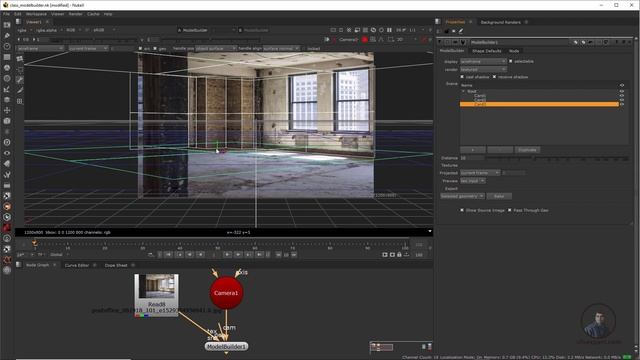Select the viewer marquee selection tool
The width and height of the screenshot is (640, 360).
pos(20,69)
